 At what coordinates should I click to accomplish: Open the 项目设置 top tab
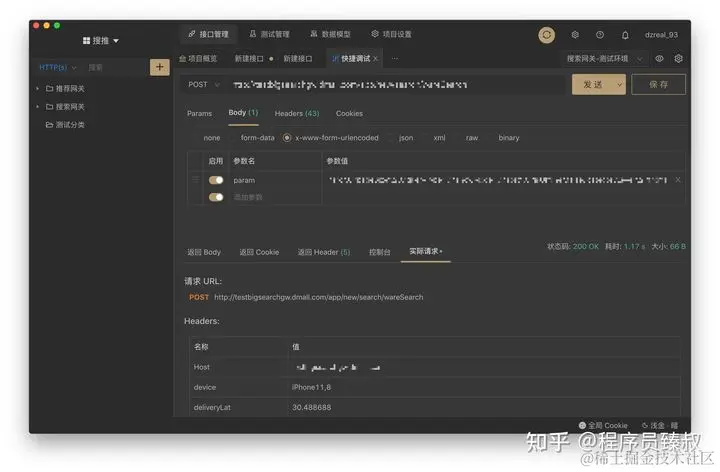(x=391, y=34)
